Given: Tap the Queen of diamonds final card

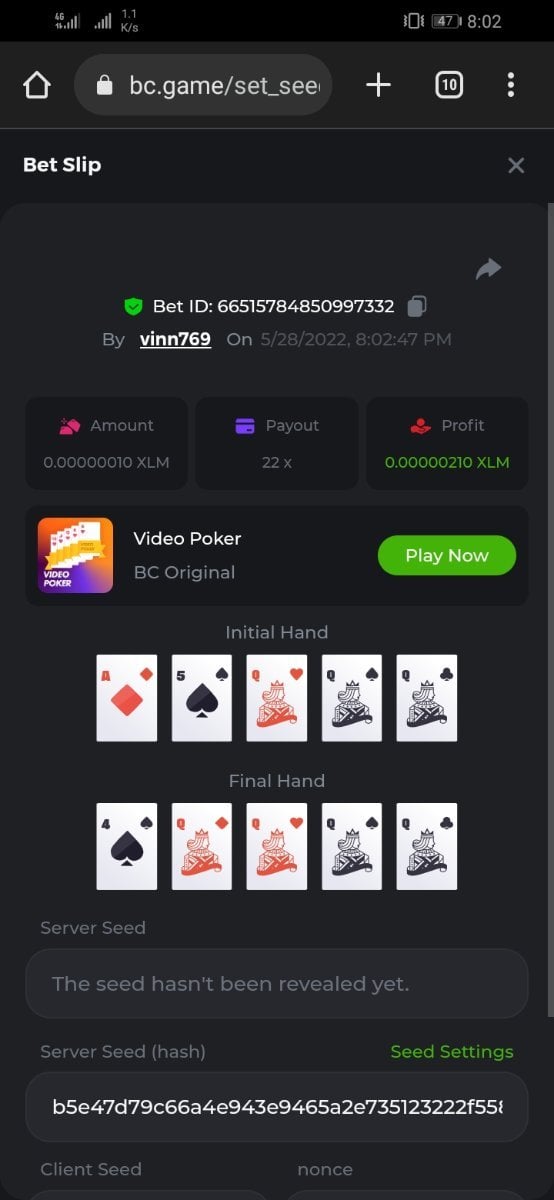Looking at the screenshot, I should coord(202,846).
